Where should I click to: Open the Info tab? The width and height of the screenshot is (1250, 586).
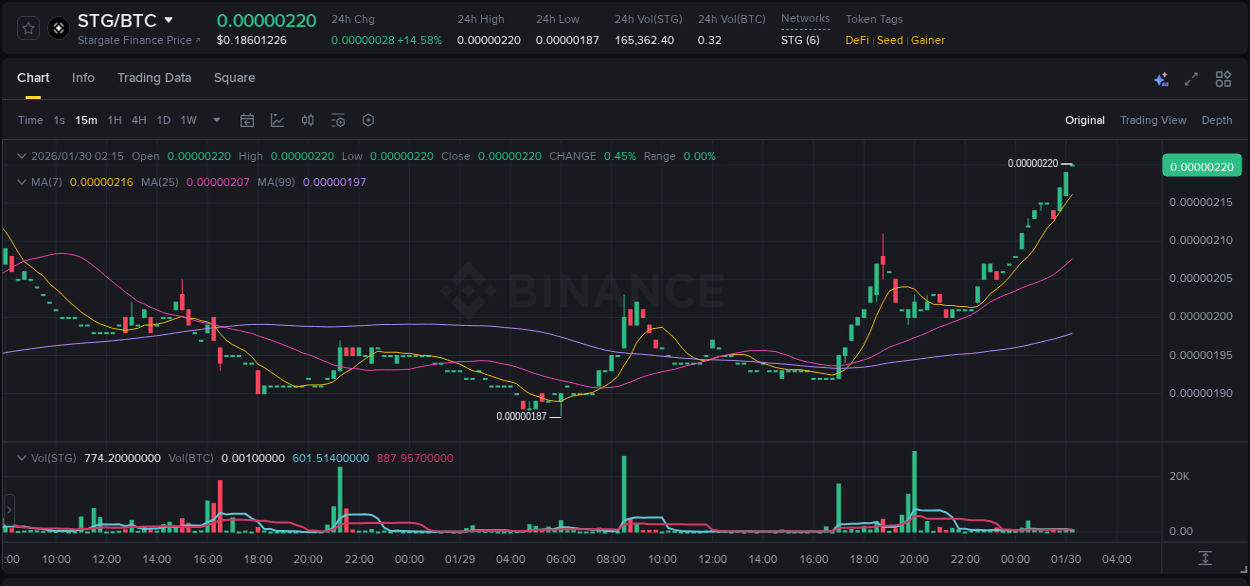coord(83,78)
